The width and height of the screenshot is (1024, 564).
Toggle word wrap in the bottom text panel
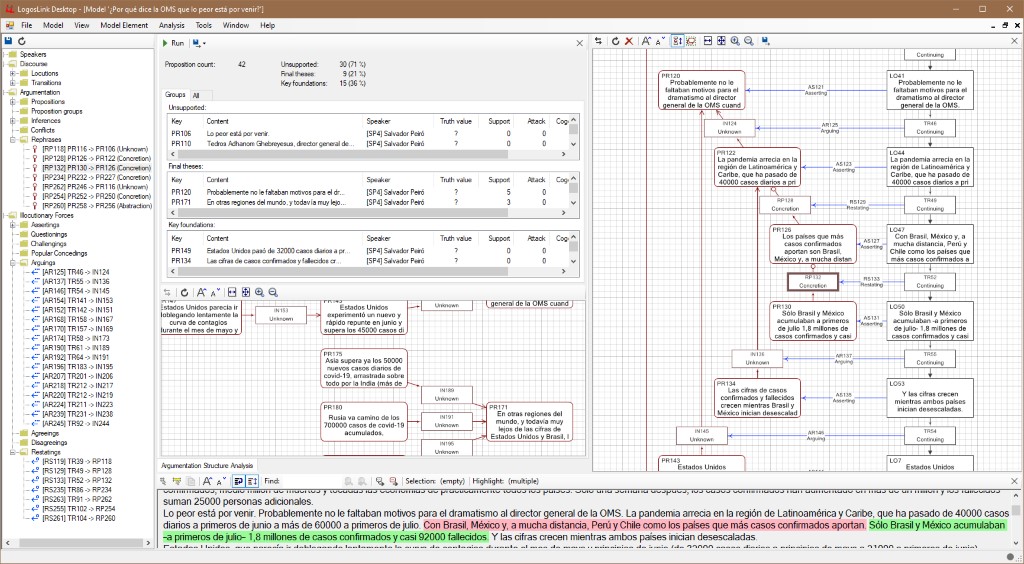click(238, 481)
